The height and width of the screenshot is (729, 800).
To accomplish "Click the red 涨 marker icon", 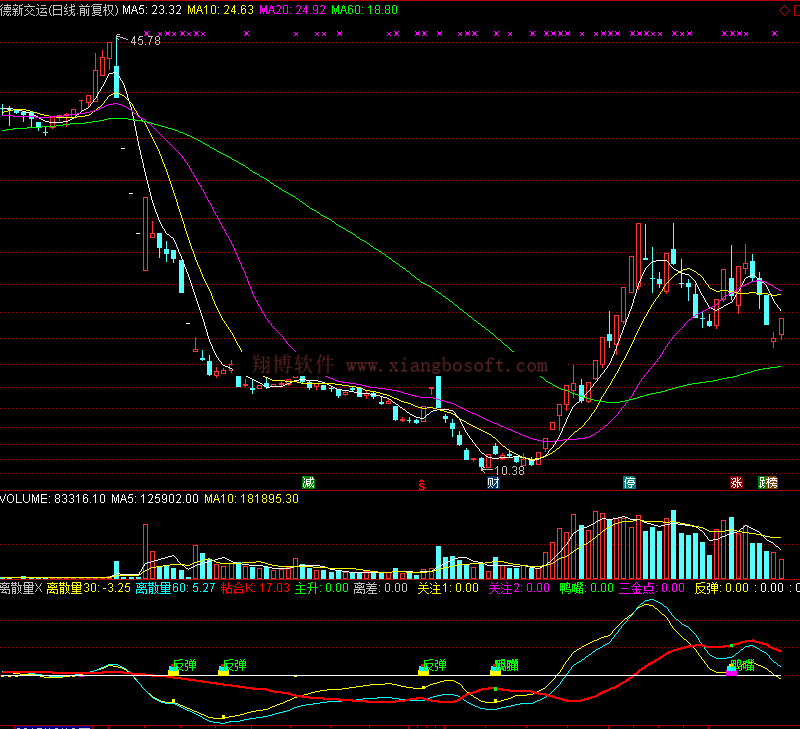I will pyautogui.click(x=736, y=483).
